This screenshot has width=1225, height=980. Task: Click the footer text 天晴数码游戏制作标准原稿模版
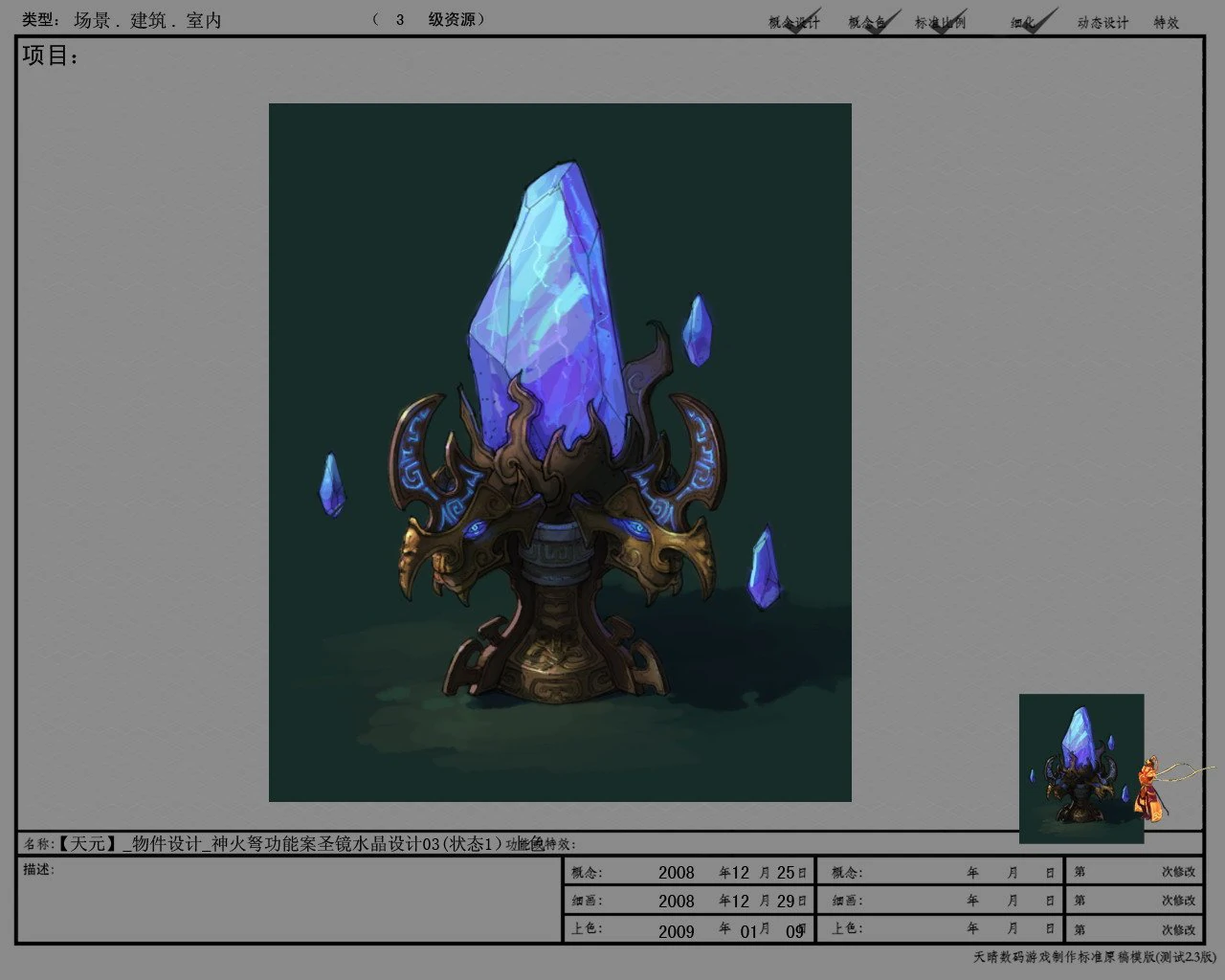click(1064, 957)
